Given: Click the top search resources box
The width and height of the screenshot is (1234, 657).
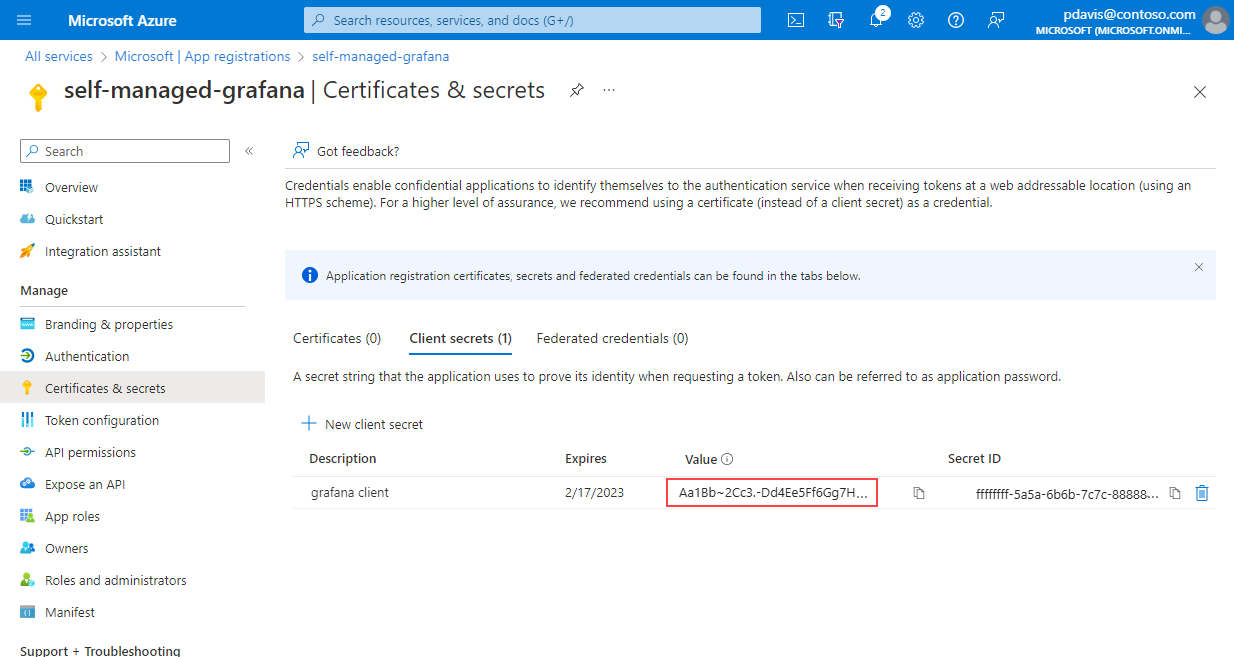Looking at the screenshot, I should click(x=532, y=20).
